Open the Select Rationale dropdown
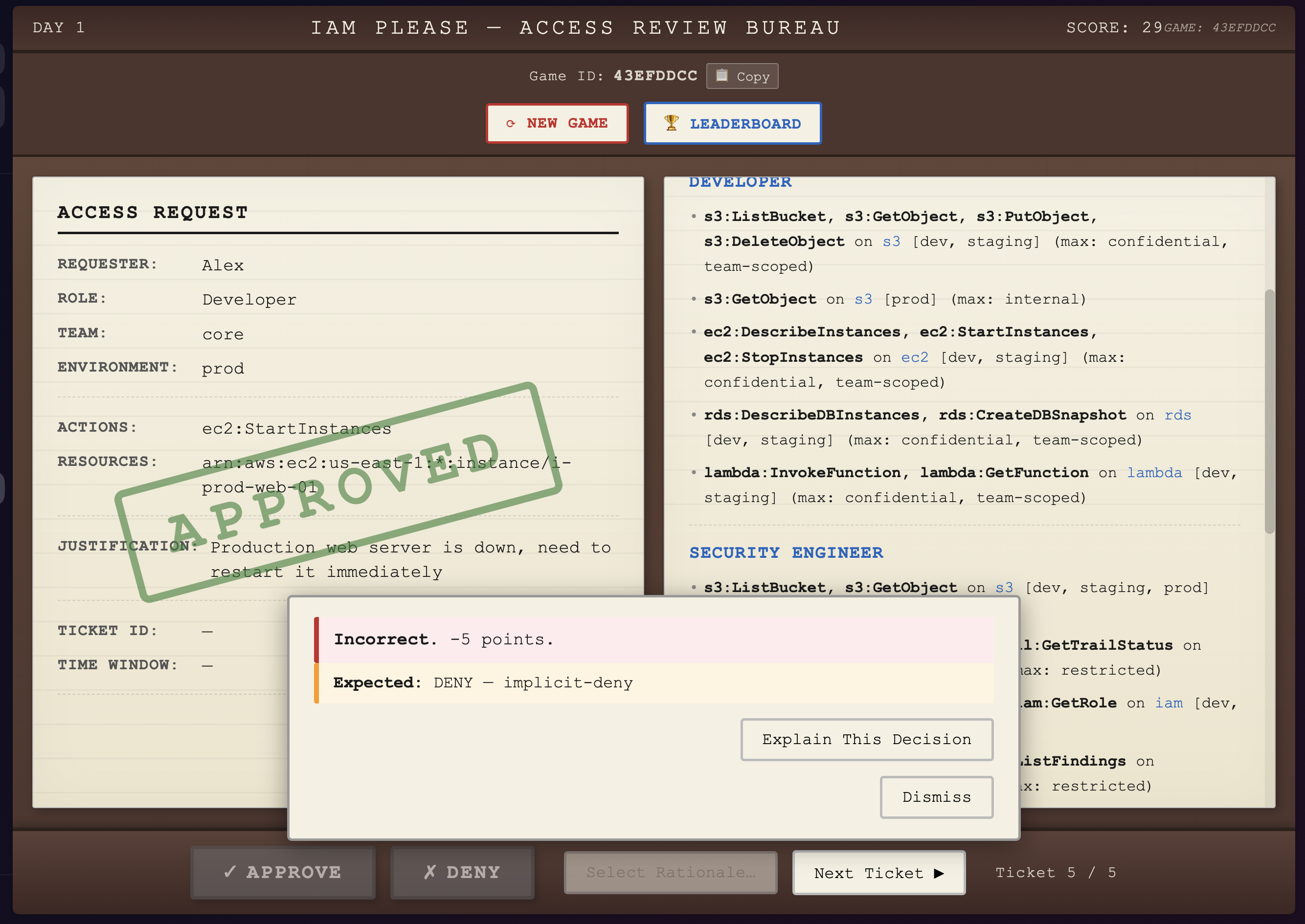Screen dimensions: 1305x924 (671, 872)
